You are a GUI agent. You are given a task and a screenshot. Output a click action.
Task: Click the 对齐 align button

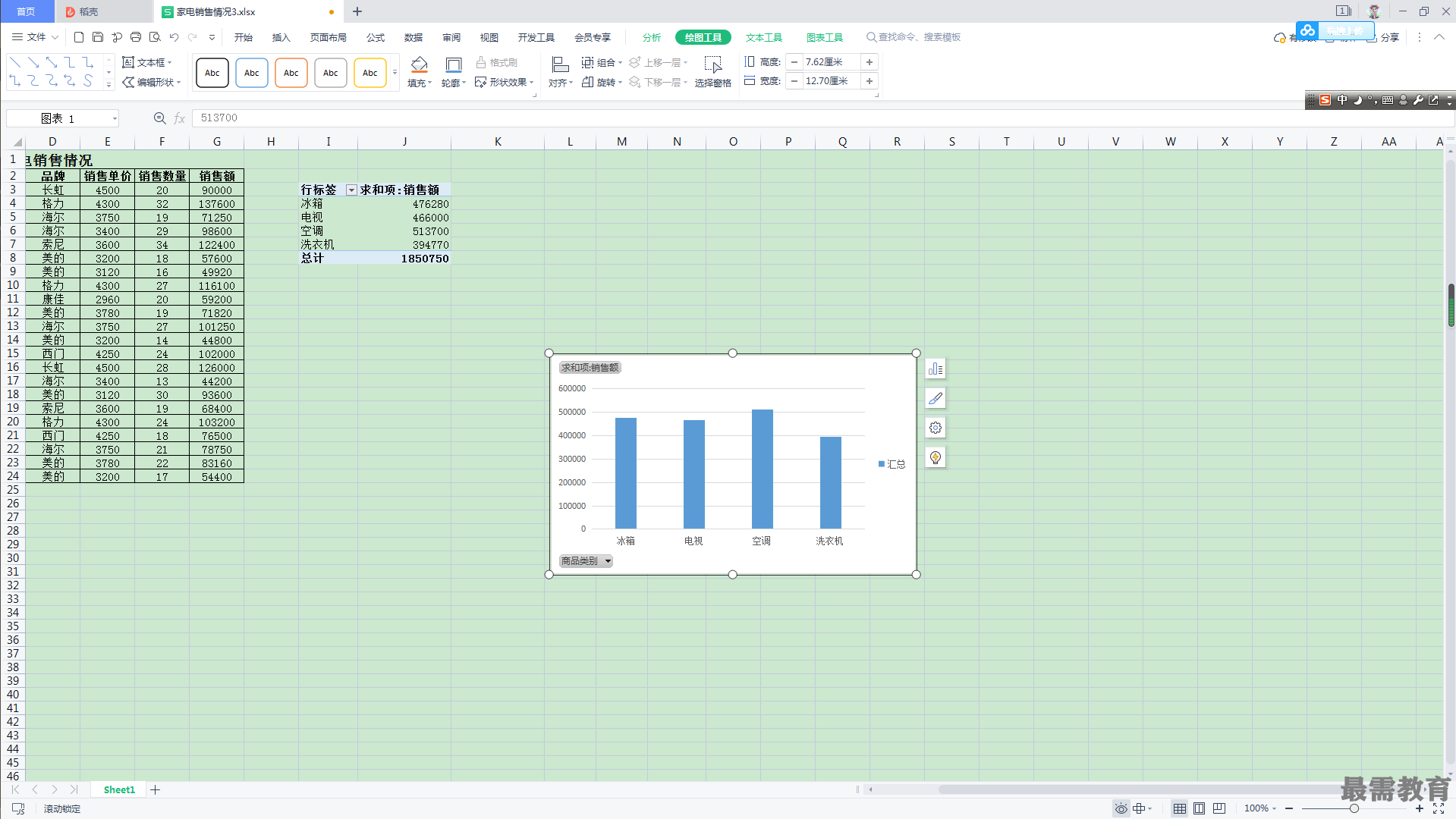561,72
